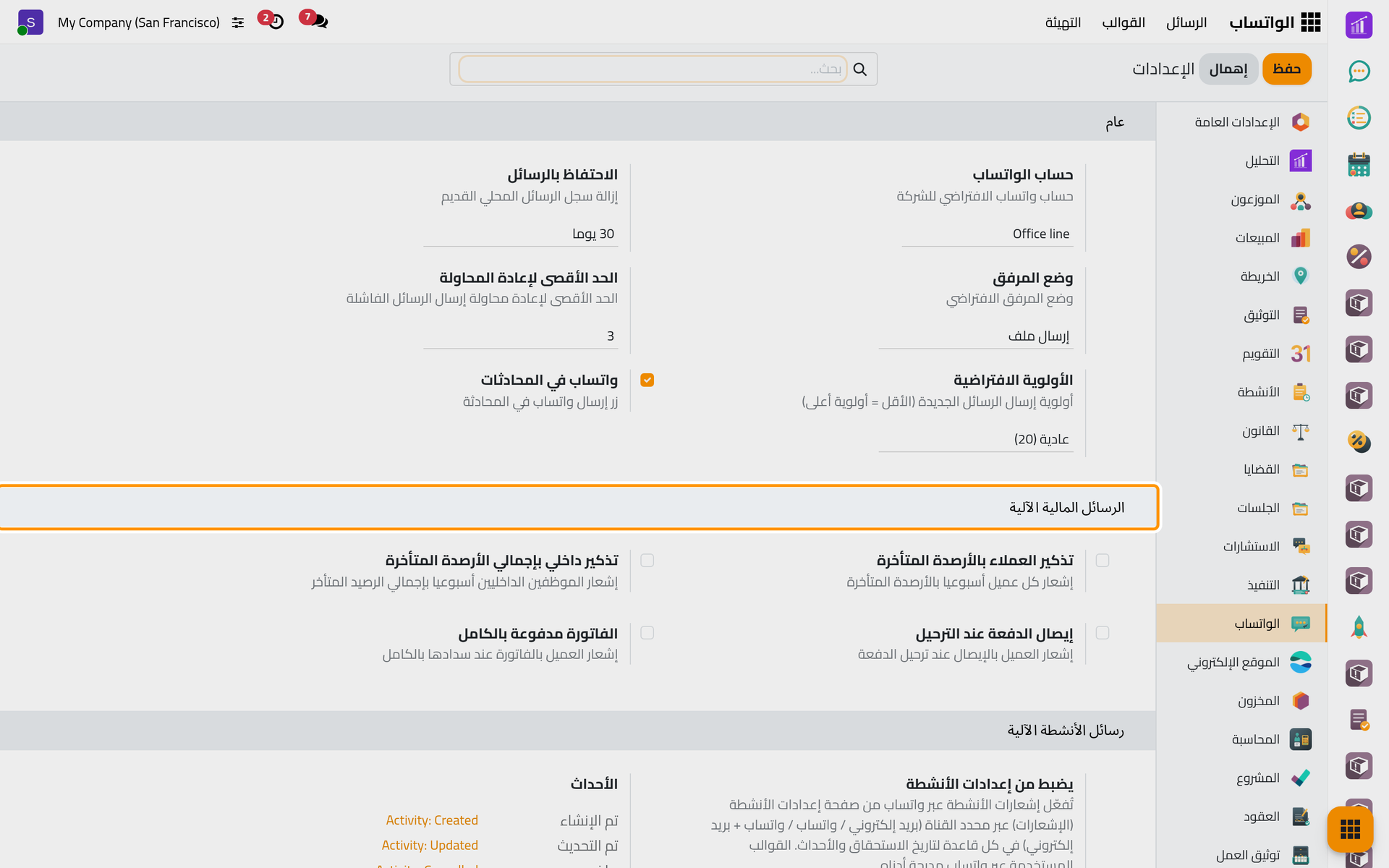This screenshot has height=868, width=1389.
Task: Click the إهمال discard button
Action: (1228, 69)
